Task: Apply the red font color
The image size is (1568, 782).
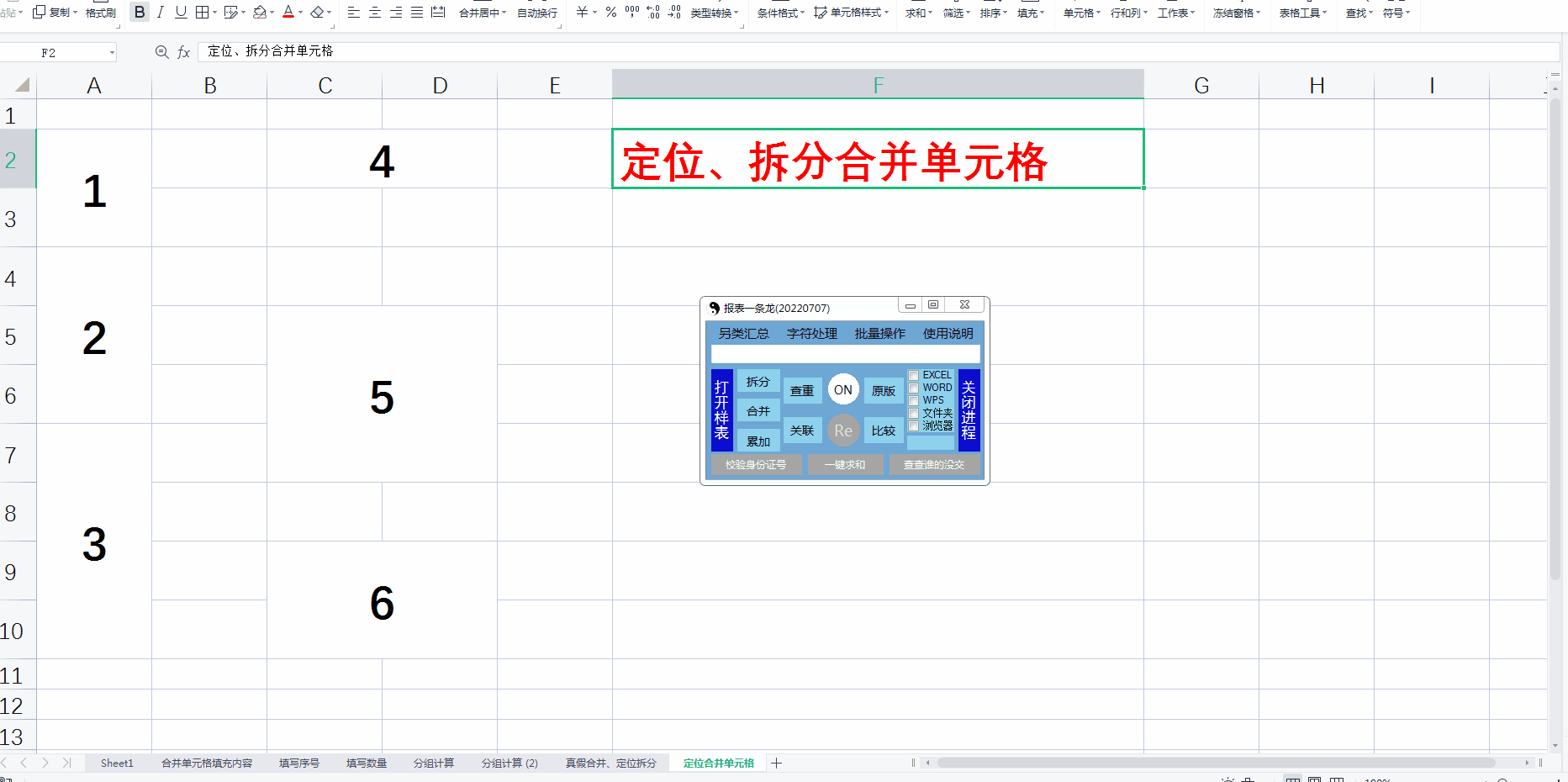Action: (288, 12)
